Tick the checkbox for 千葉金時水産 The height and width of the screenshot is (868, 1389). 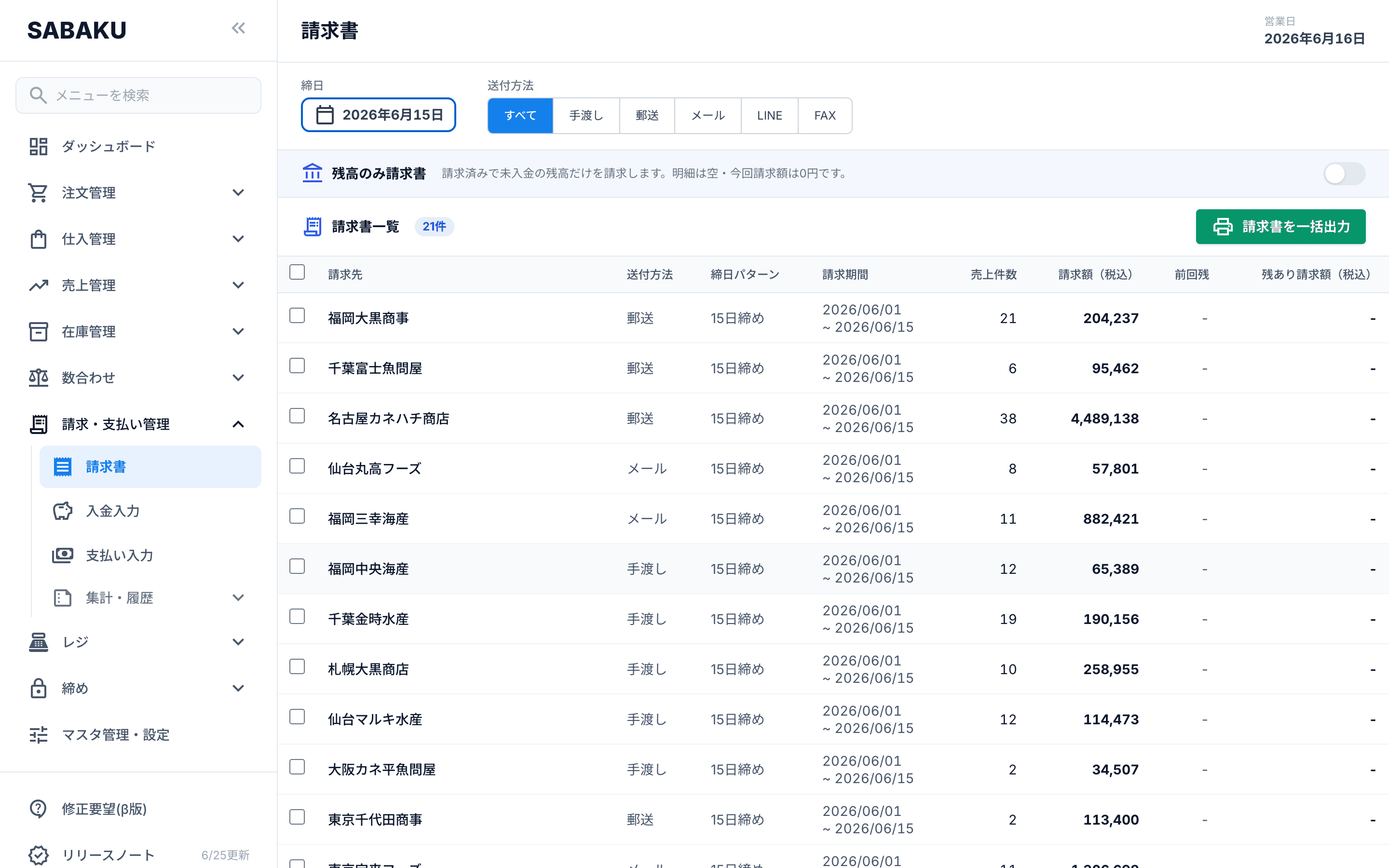point(297,617)
